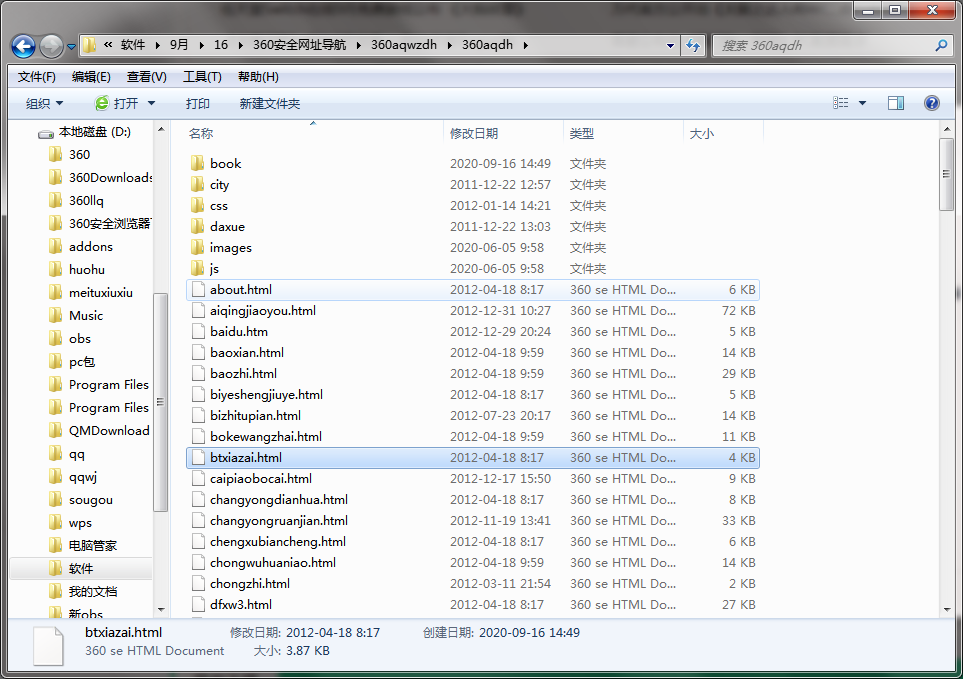The width and height of the screenshot is (963, 679).
Task: Select 软件 folder in navigation tree
Action: click(x=80, y=568)
